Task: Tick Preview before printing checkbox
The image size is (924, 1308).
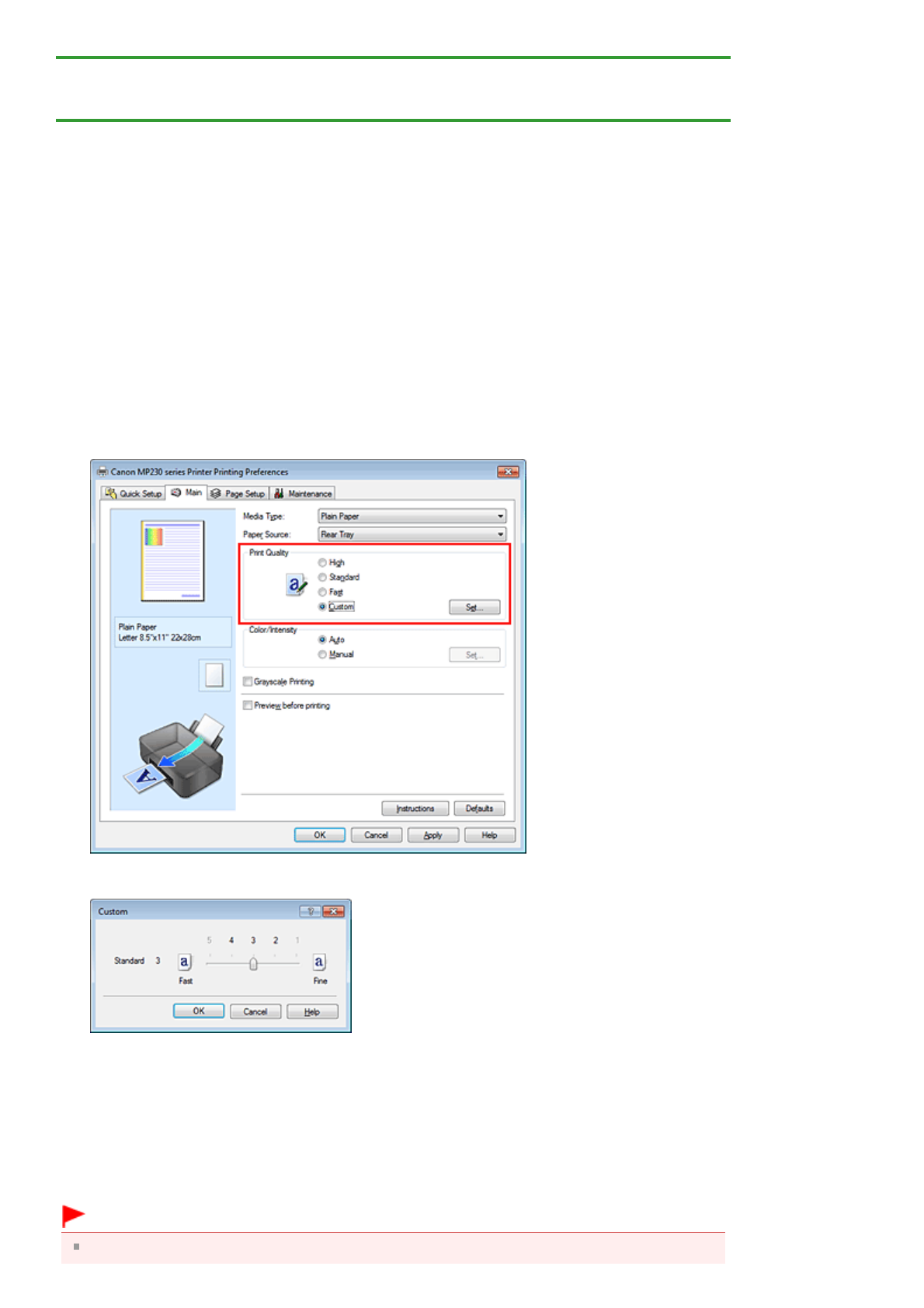Action: pos(248,706)
